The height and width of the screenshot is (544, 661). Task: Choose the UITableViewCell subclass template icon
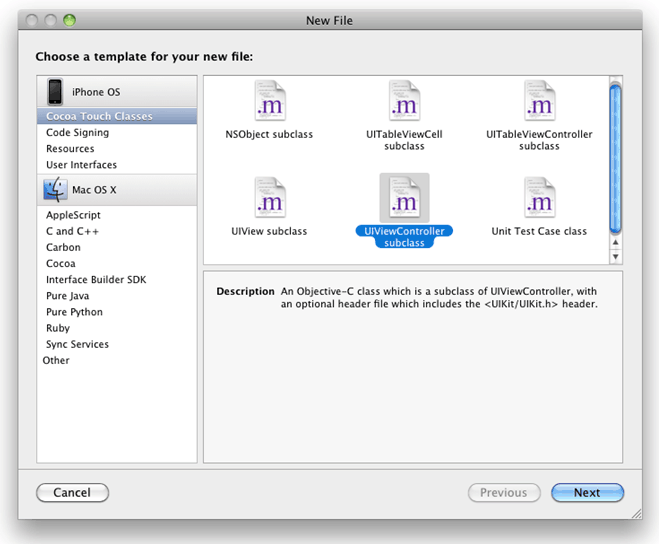404,101
